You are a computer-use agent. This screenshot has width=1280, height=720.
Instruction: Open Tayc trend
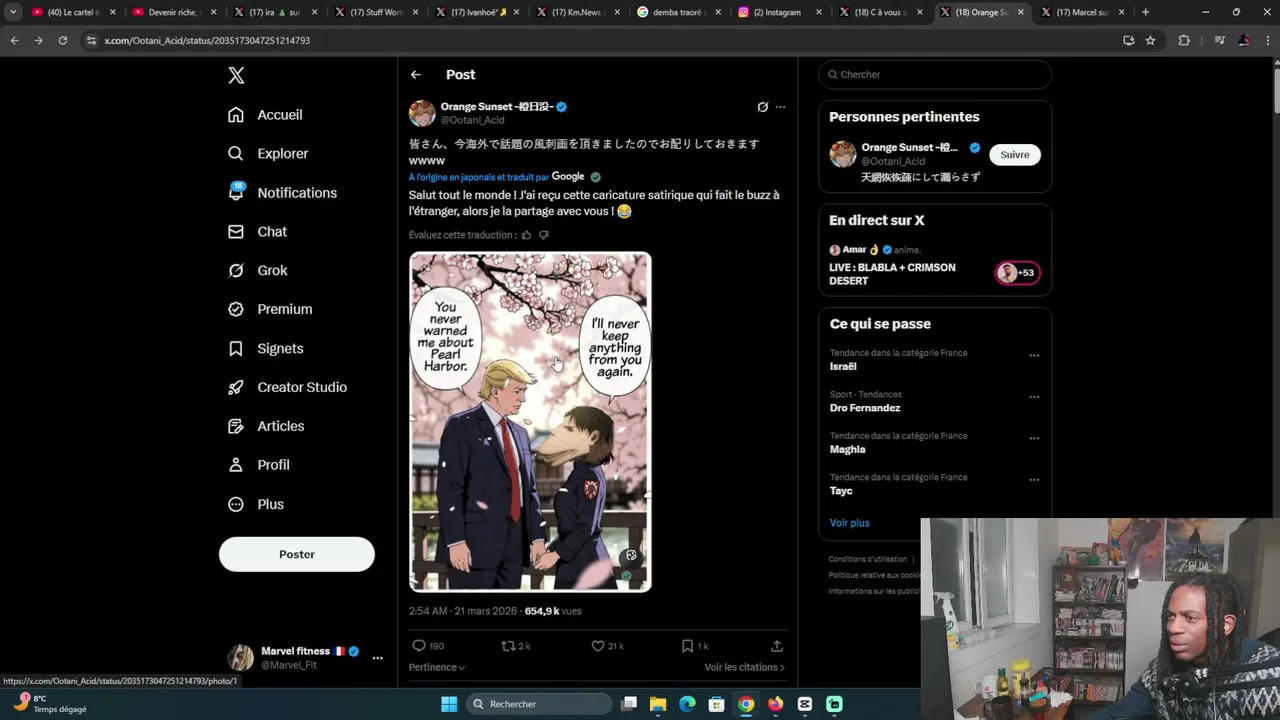pos(841,491)
